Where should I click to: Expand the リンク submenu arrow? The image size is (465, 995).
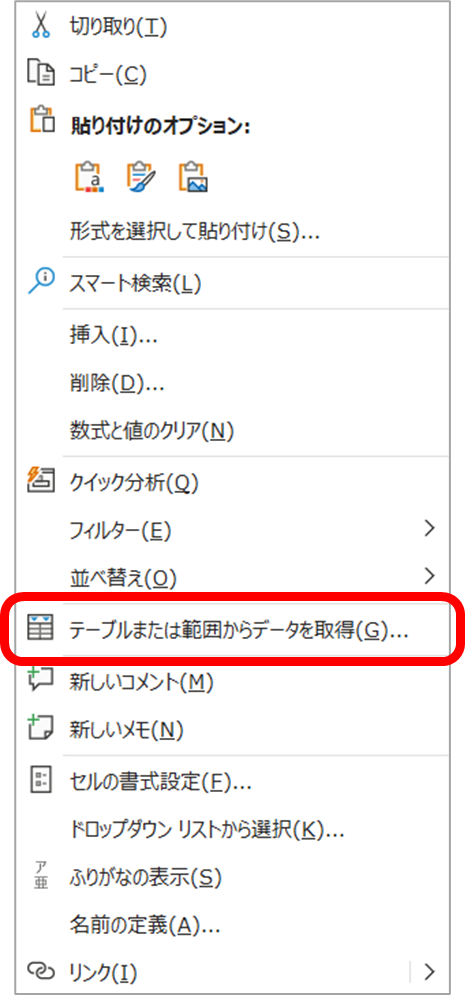pyautogui.click(x=429, y=970)
